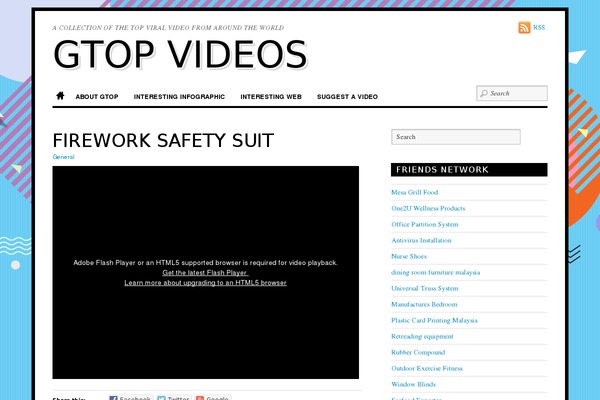The height and width of the screenshot is (400, 600).
Task: Open the General category link
Action: click(64, 157)
